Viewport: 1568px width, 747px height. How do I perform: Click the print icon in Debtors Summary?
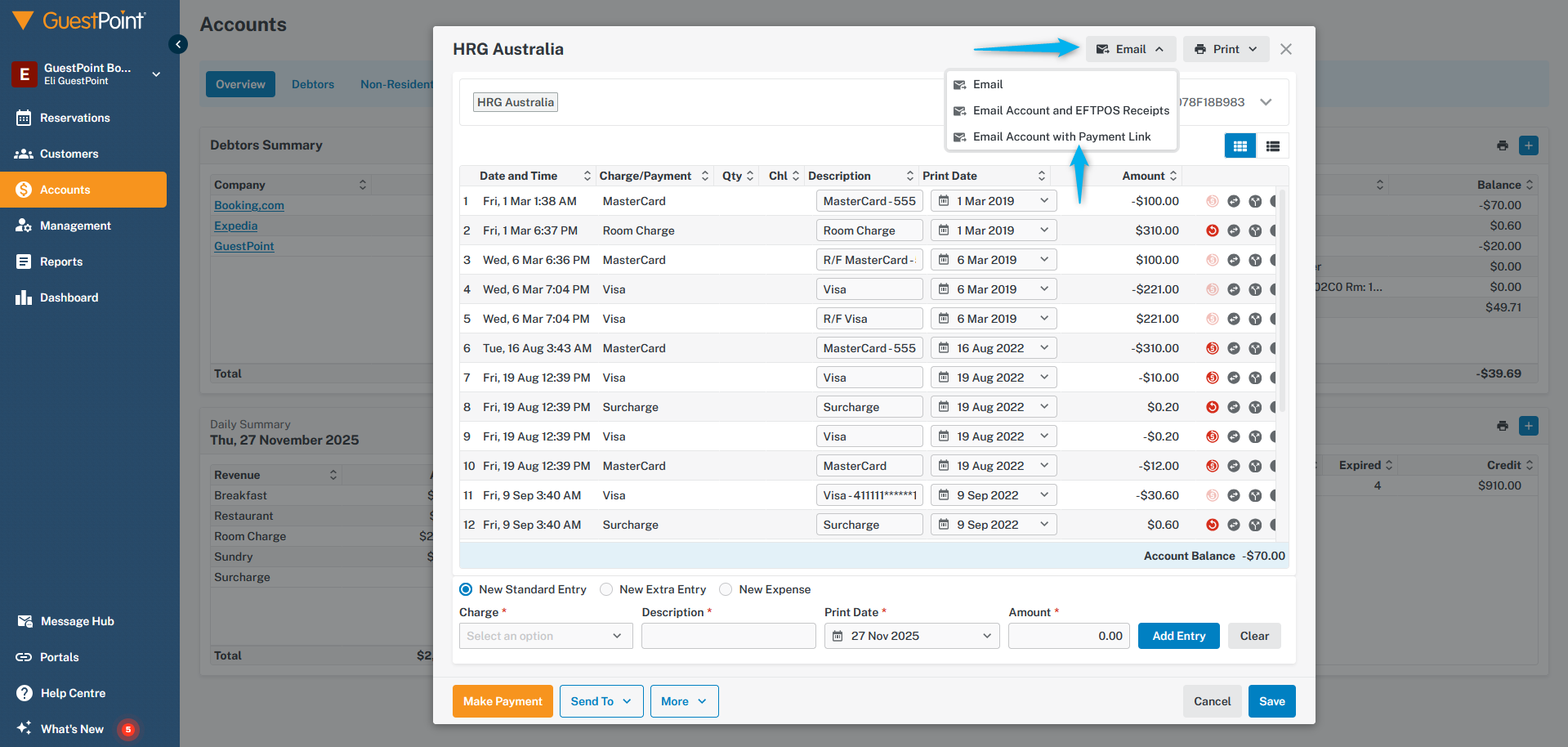1502,145
